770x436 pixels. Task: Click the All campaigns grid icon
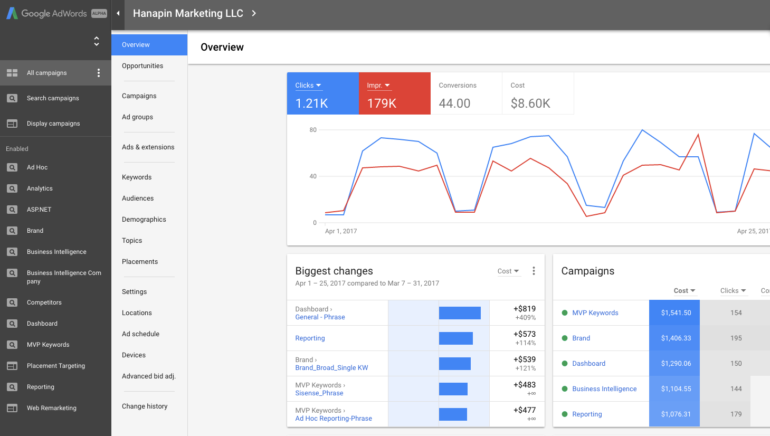[x=12, y=73]
